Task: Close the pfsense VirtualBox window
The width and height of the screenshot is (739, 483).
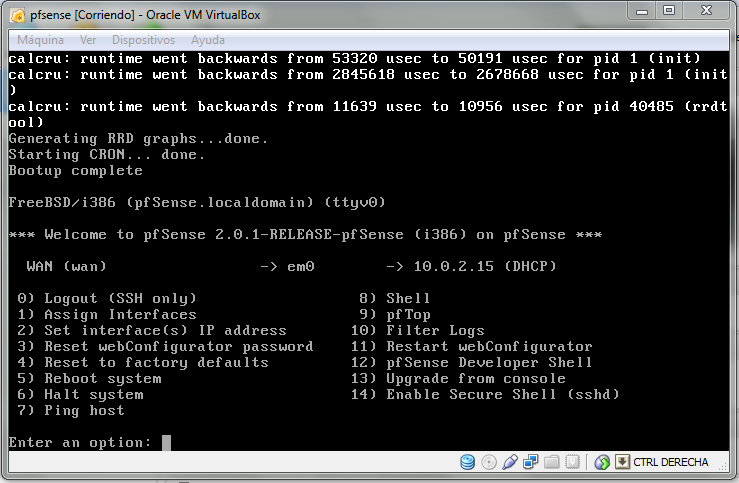Action: 708,10
